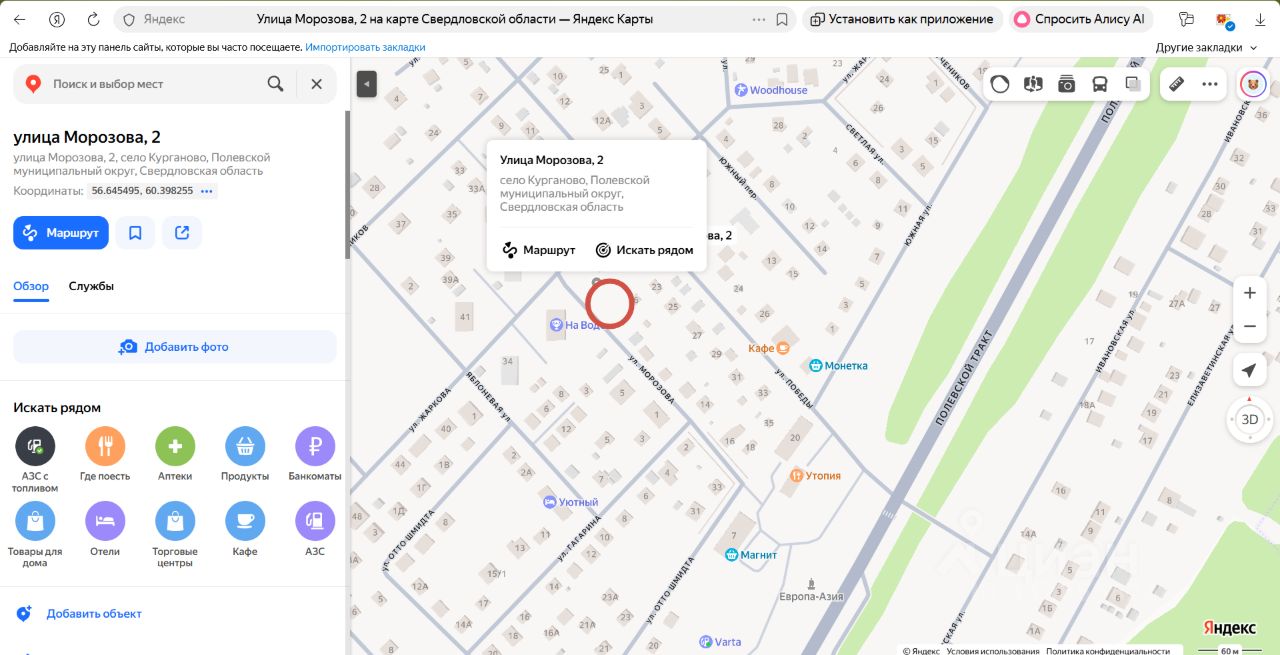Search nearby Товары для дома
This screenshot has width=1280, height=655.
coord(35,535)
